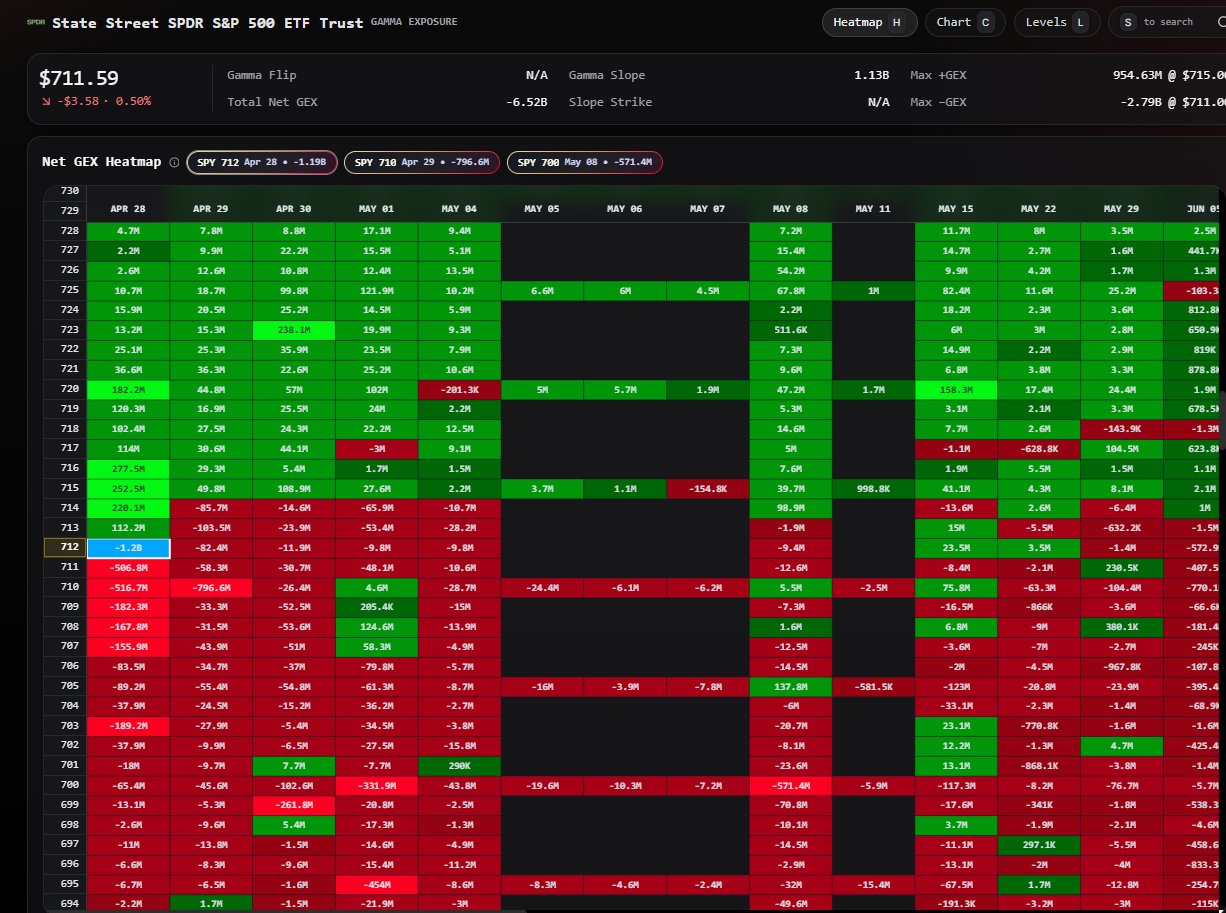Click the bright green 238.1M cell
This screenshot has height=913, width=1226.
292,329
